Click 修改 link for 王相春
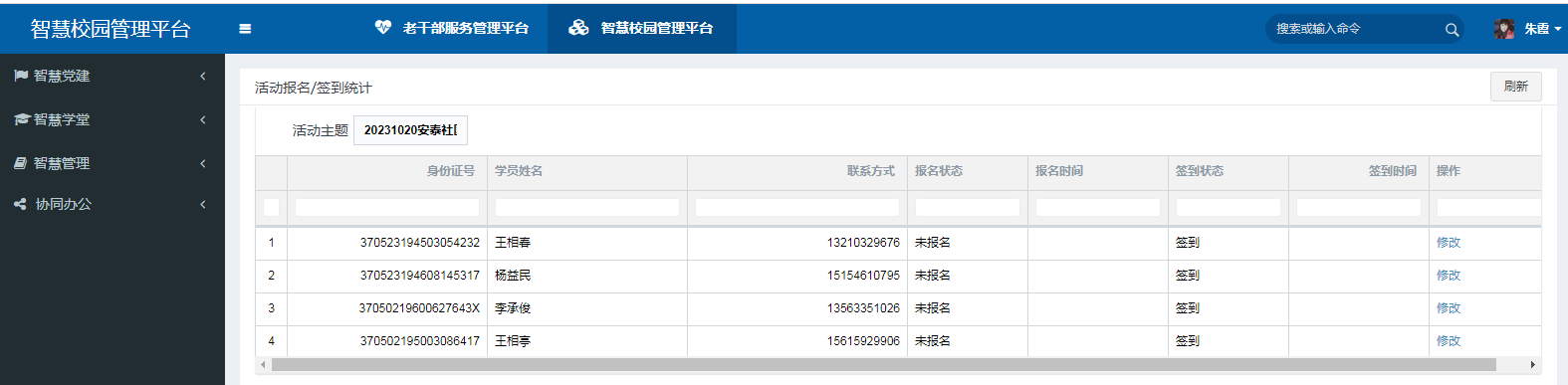This screenshot has height=385, width=1568. tap(1448, 243)
